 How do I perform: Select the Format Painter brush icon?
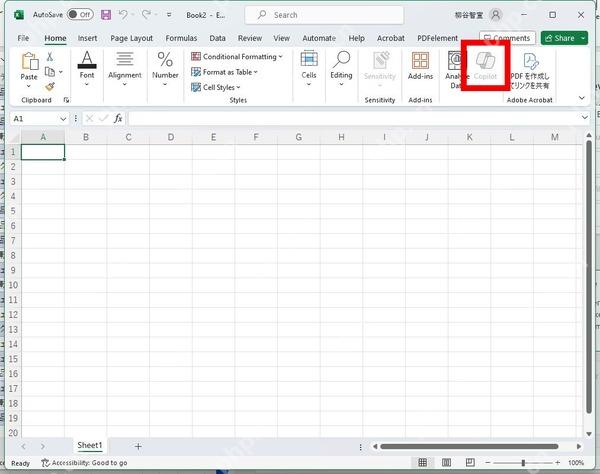pos(50,87)
